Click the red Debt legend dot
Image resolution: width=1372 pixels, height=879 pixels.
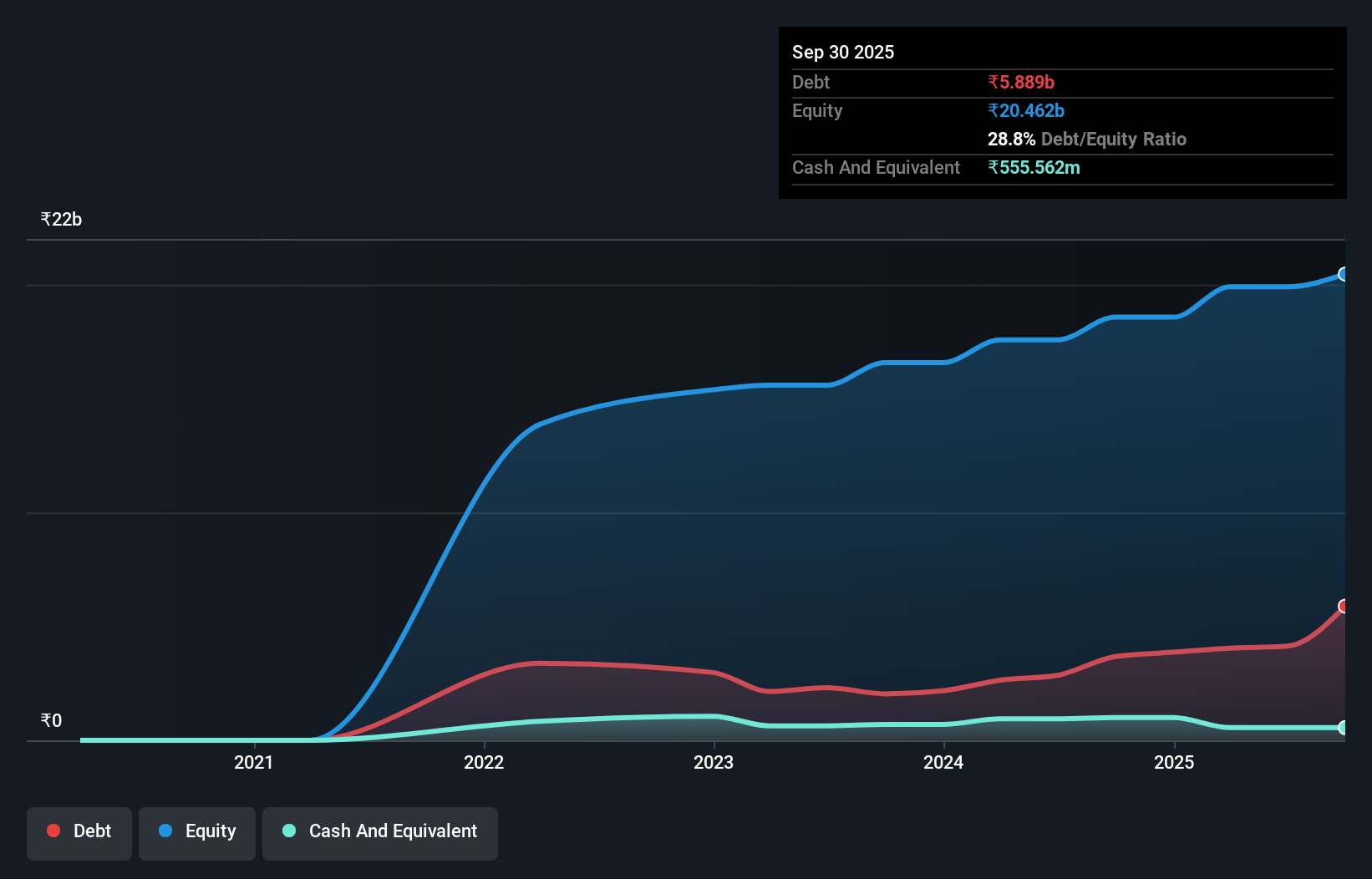click(x=53, y=831)
